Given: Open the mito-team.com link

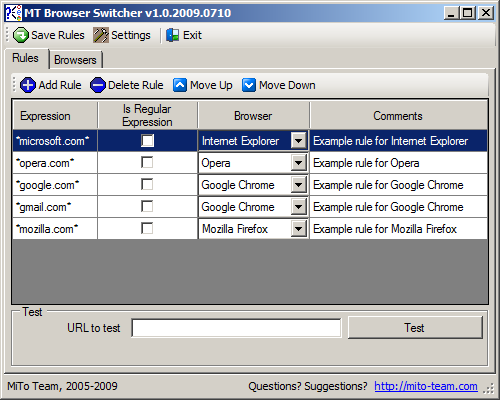Looking at the screenshot, I should click(x=426, y=386).
